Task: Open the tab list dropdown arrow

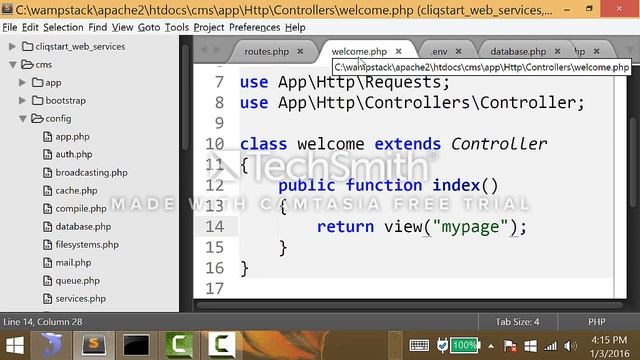Action: [630, 50]
